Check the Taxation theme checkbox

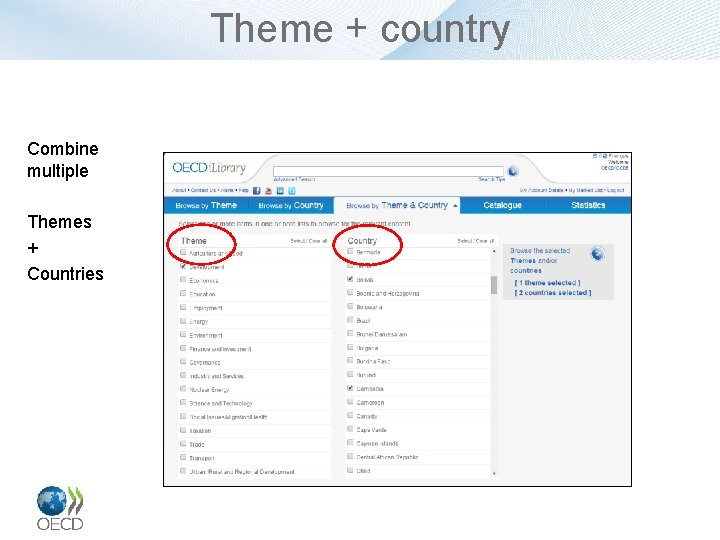pos(183,430)
